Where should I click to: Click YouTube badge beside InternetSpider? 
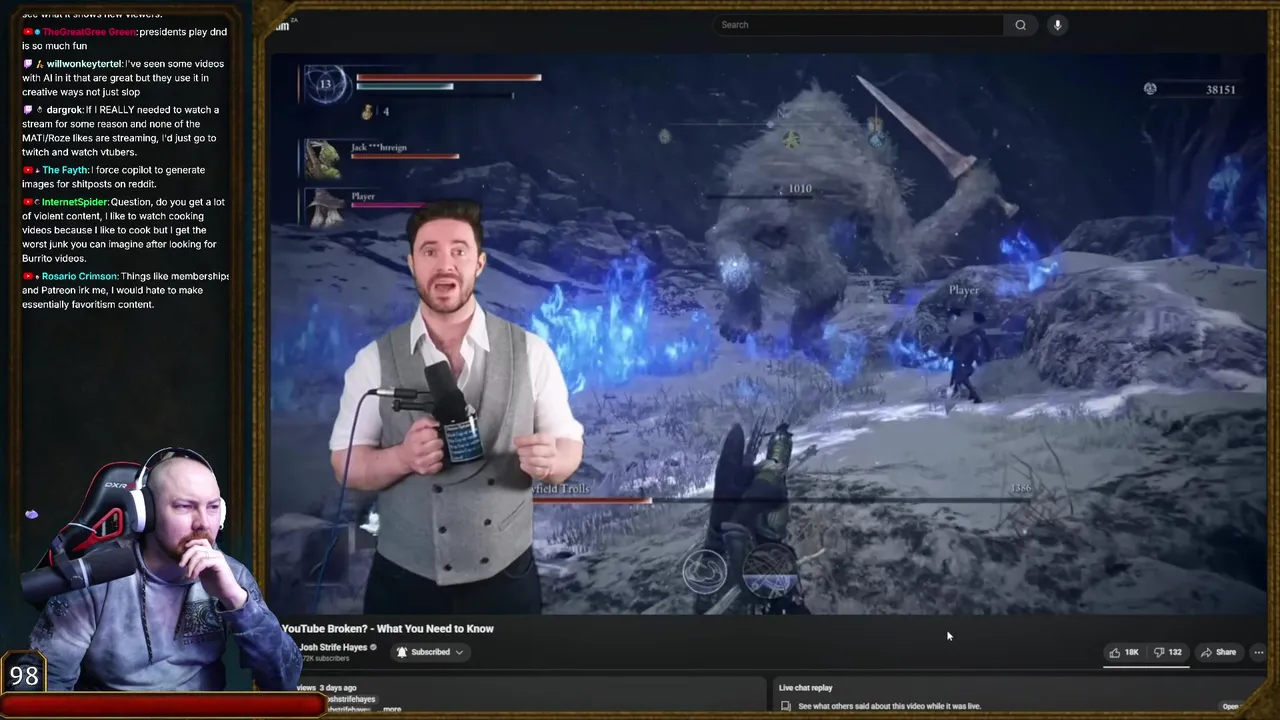tap(27, 202)
